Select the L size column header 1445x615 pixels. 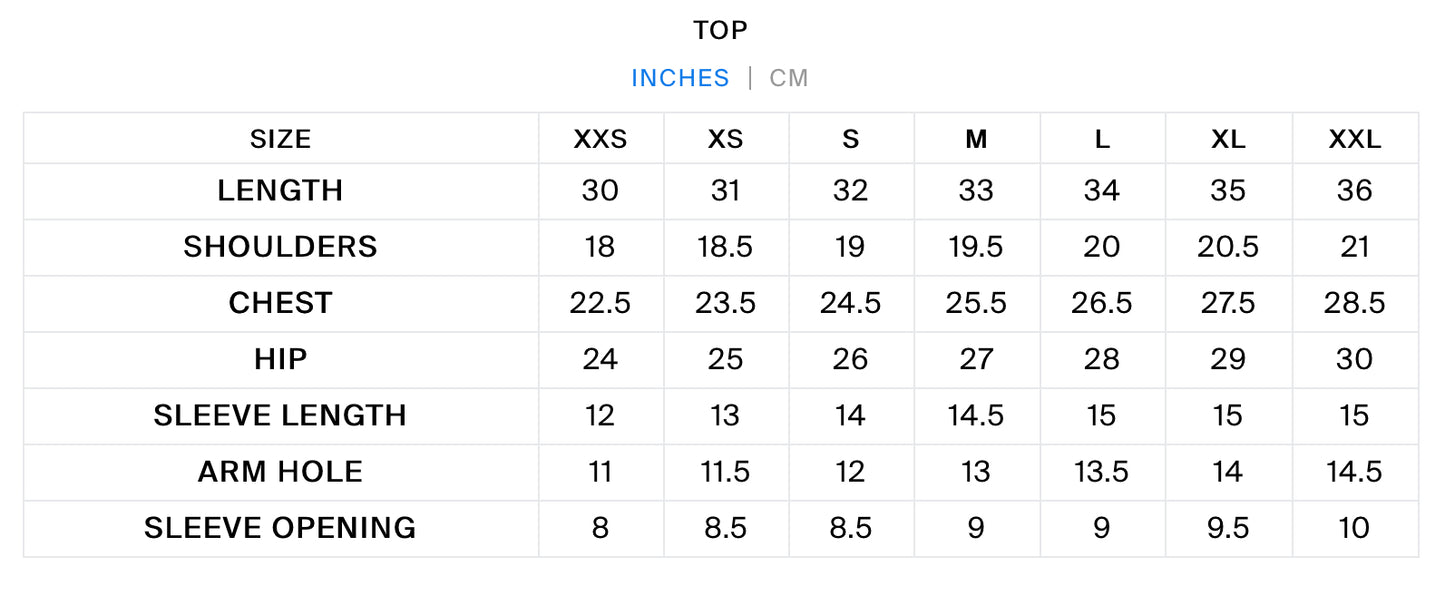1102,139
